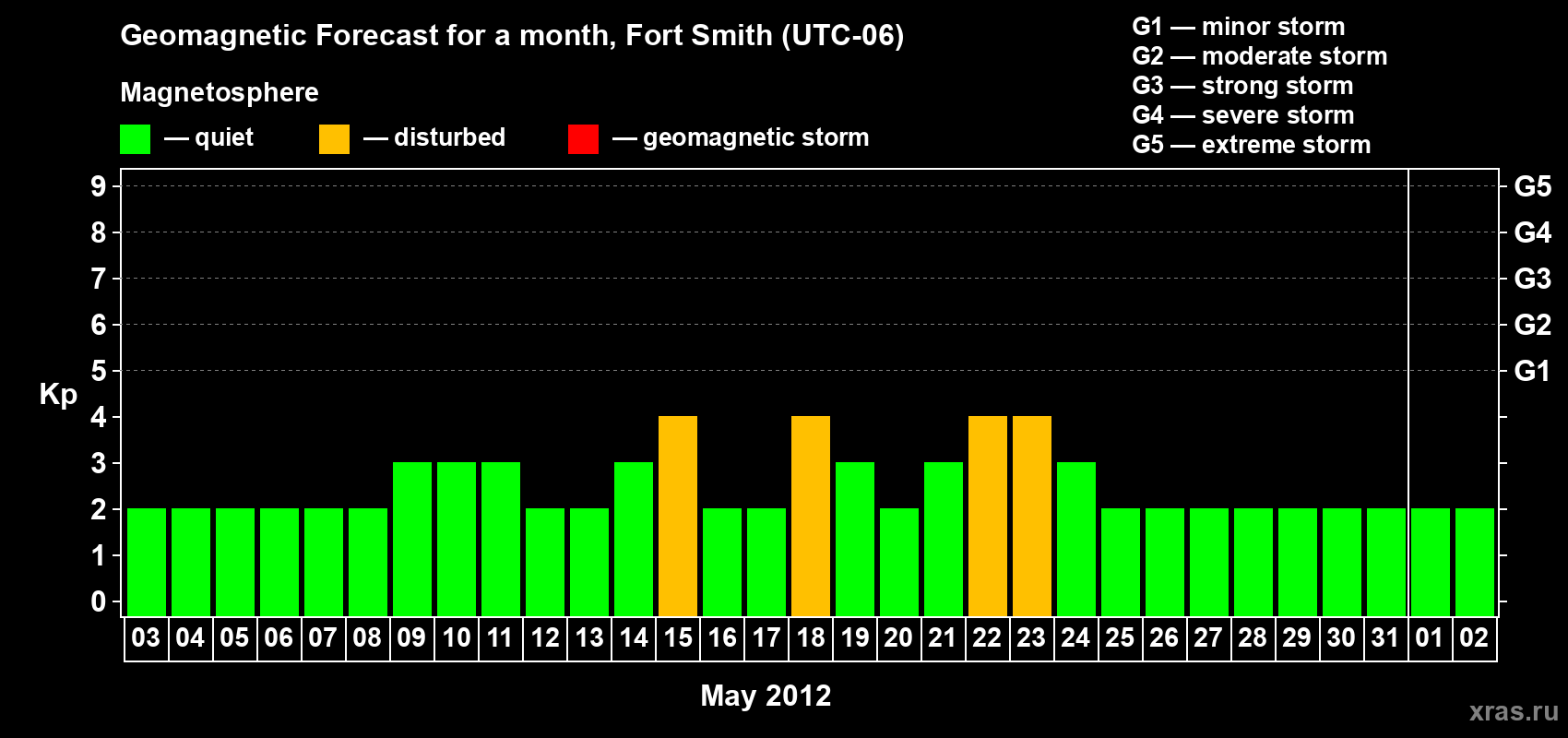Select the orange bar for day 18
Viewport: 1568px width, 738px height.
pos(811,516)
